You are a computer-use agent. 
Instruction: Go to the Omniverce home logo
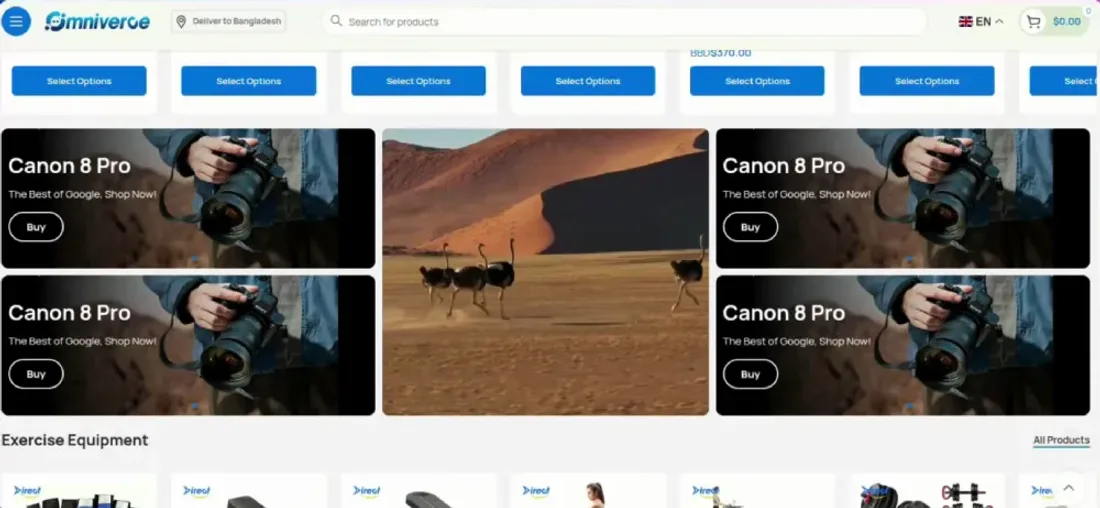coord(97,22)
